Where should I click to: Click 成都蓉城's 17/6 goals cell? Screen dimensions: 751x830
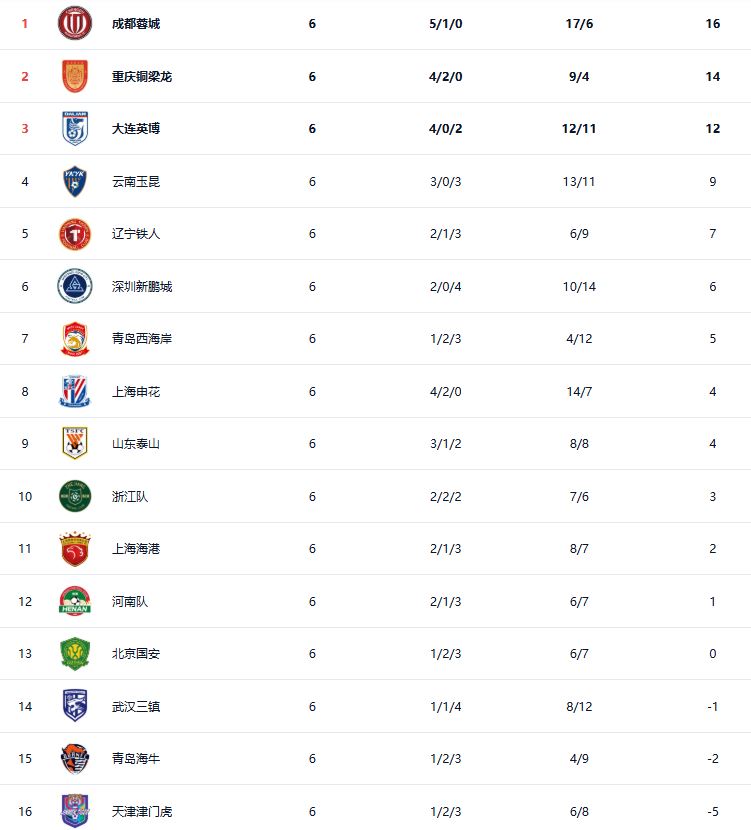coord(578,24)
